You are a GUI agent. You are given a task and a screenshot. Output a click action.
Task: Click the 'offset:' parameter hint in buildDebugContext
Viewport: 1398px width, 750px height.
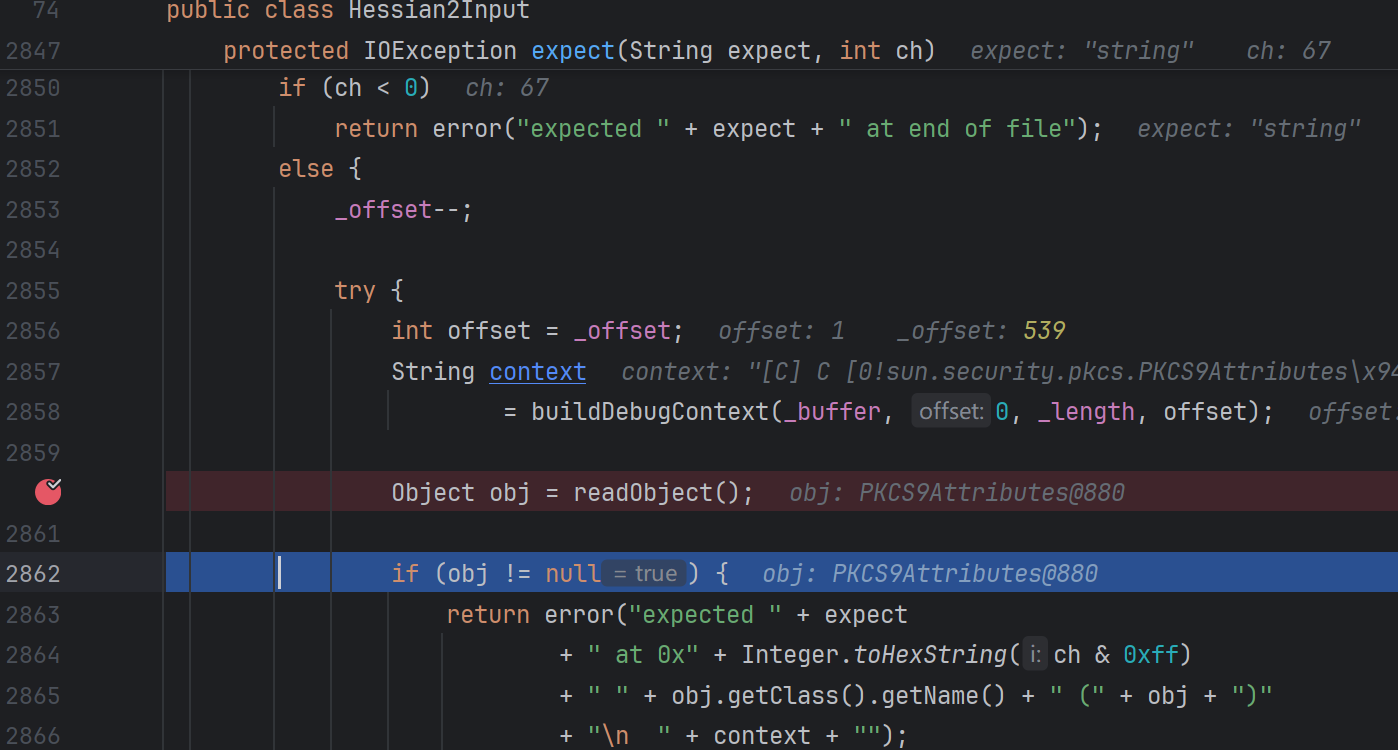coord(951,412)
